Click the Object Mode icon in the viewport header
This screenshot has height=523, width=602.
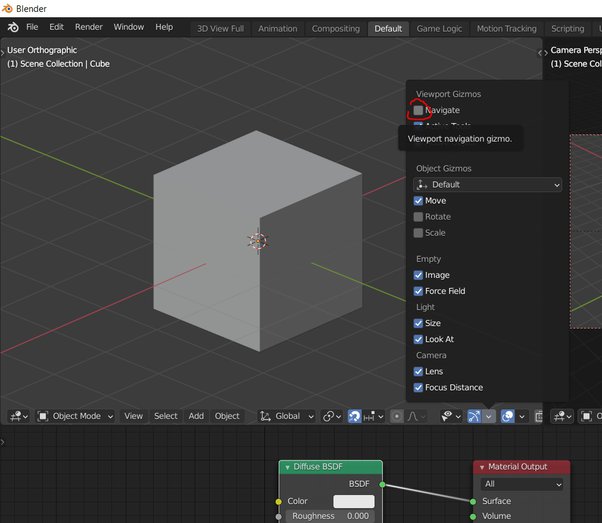coord(43,416)
